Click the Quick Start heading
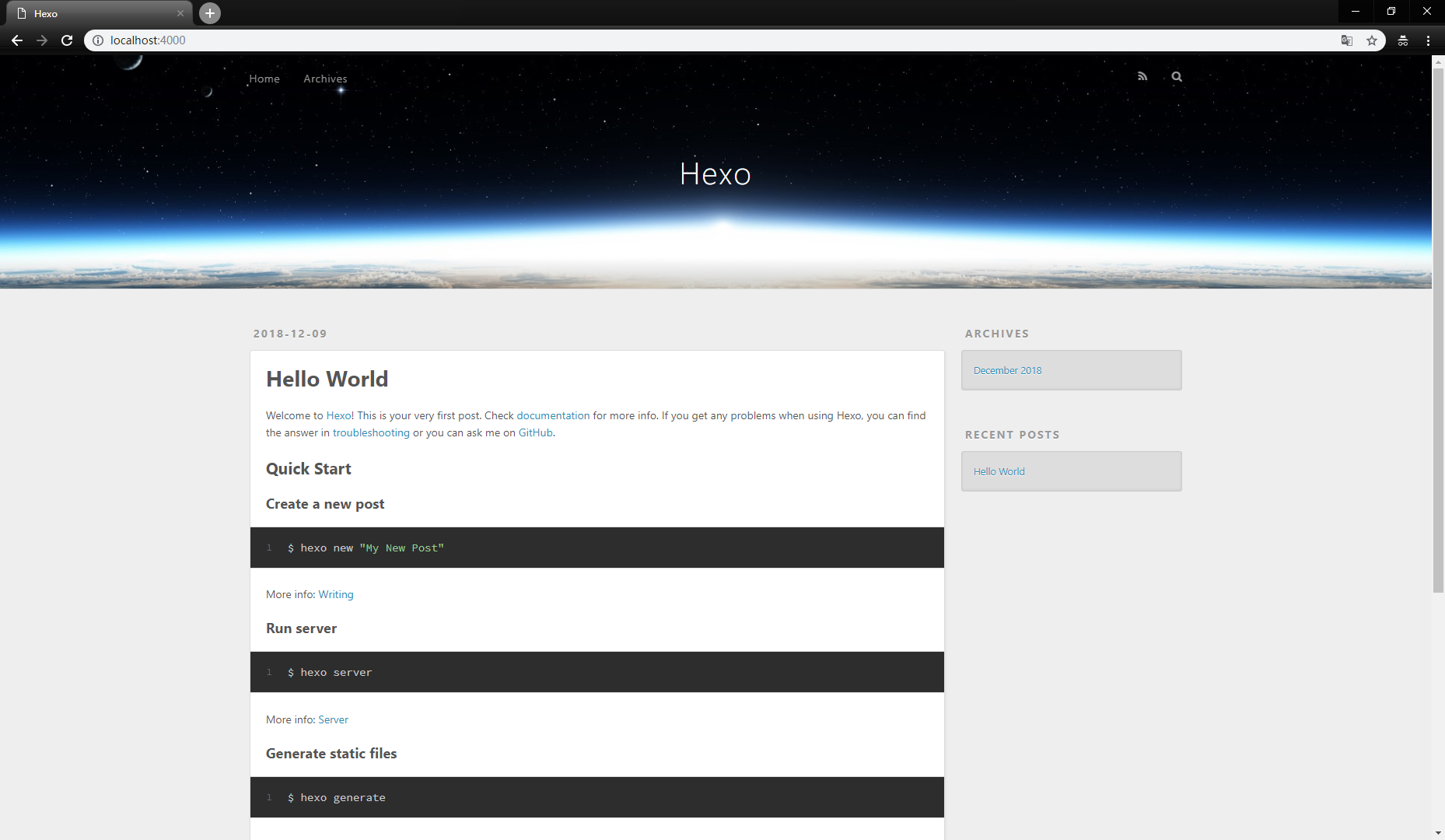 point(309,469)
